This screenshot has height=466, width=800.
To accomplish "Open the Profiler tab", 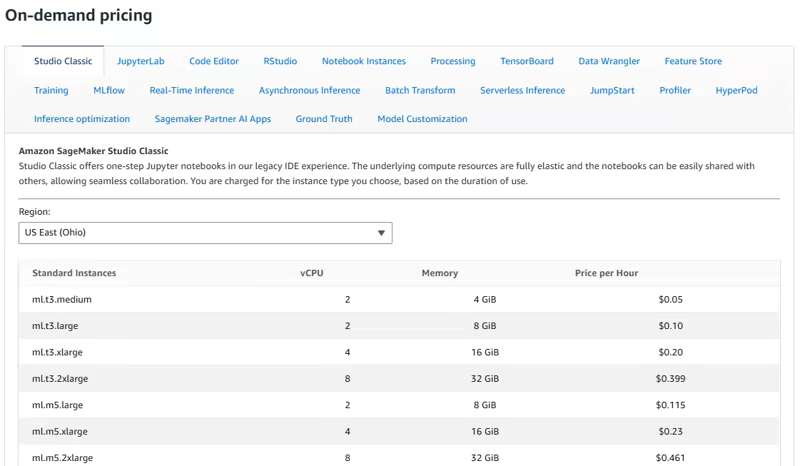I will click(x=674, y=90).
